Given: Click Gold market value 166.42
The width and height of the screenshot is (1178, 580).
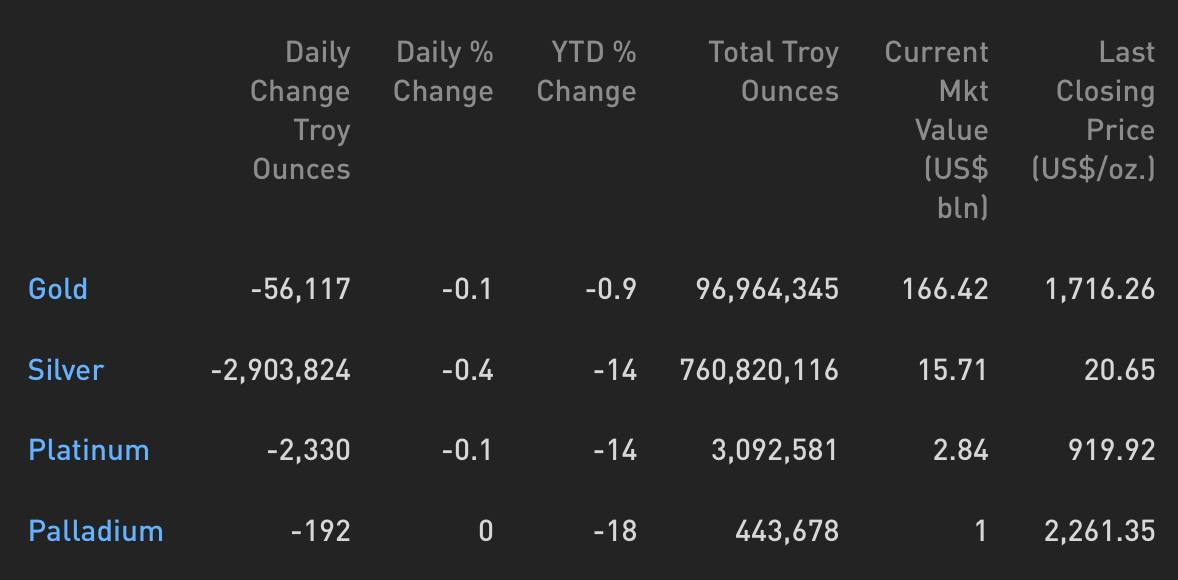Looking at the screenshot, I should pyautogui.click(x=945, y=289).
